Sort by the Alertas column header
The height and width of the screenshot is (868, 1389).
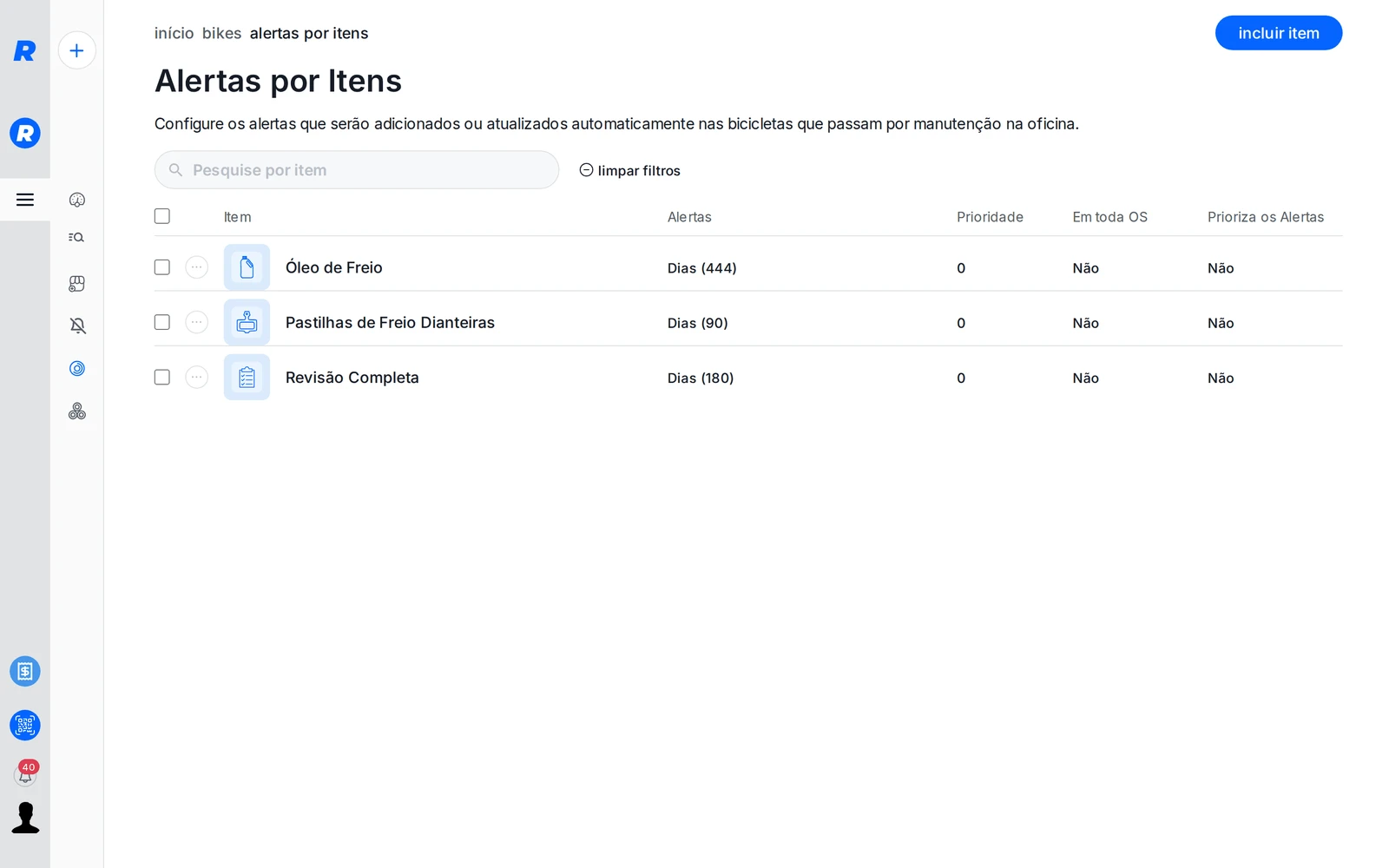click(x=689, y=217)
